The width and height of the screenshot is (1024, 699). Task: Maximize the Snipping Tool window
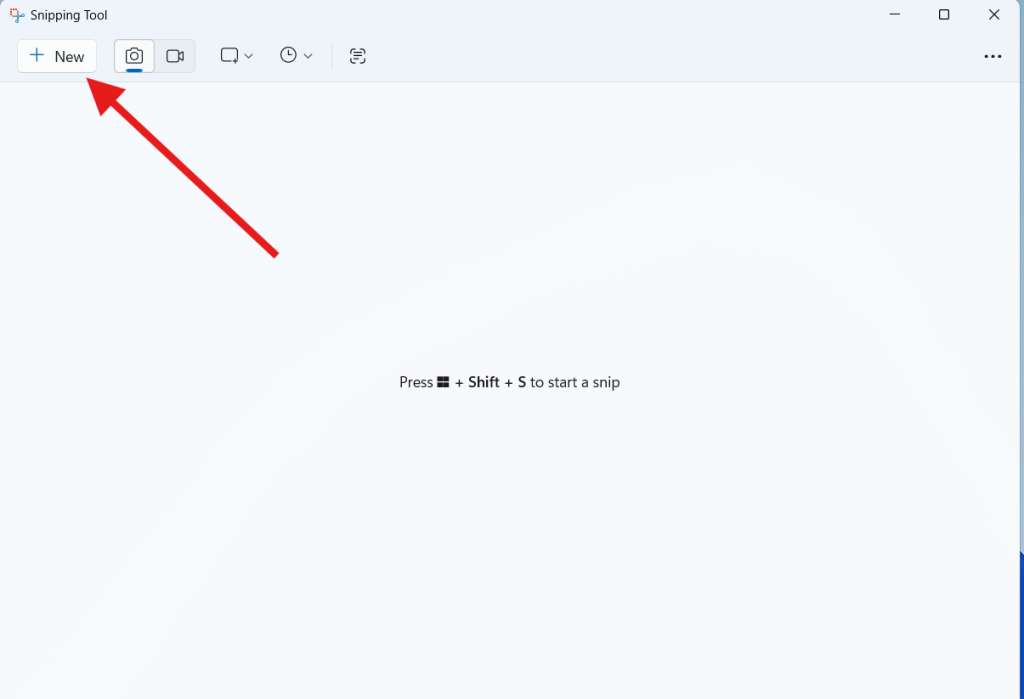pyautogui.click(x=943, y=14)
